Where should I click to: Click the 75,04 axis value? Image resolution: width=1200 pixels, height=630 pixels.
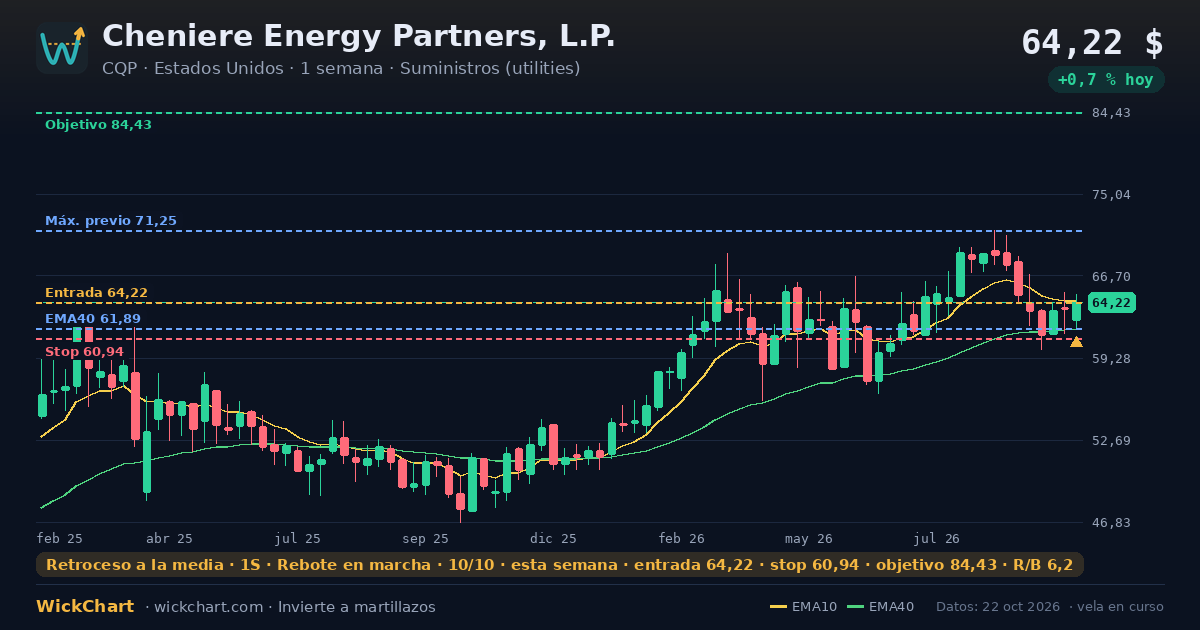pos(1111,195)
